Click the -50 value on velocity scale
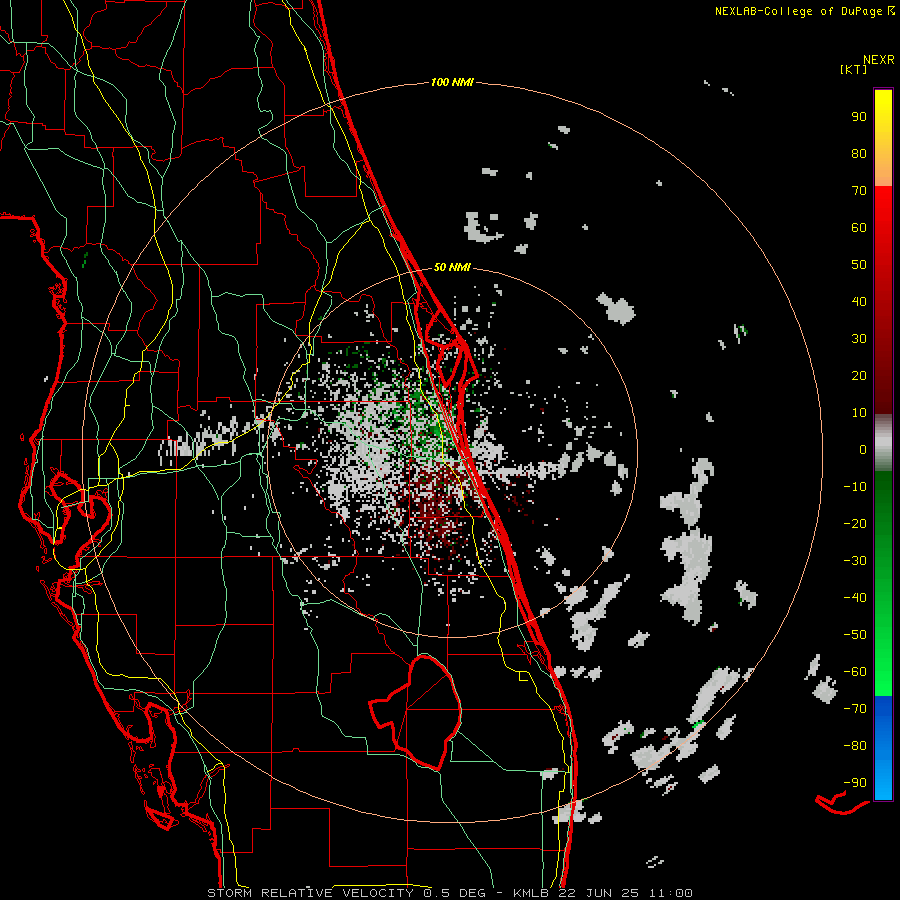Image resolution: width=900 pixels, height=900 pixels. point(855,635)
